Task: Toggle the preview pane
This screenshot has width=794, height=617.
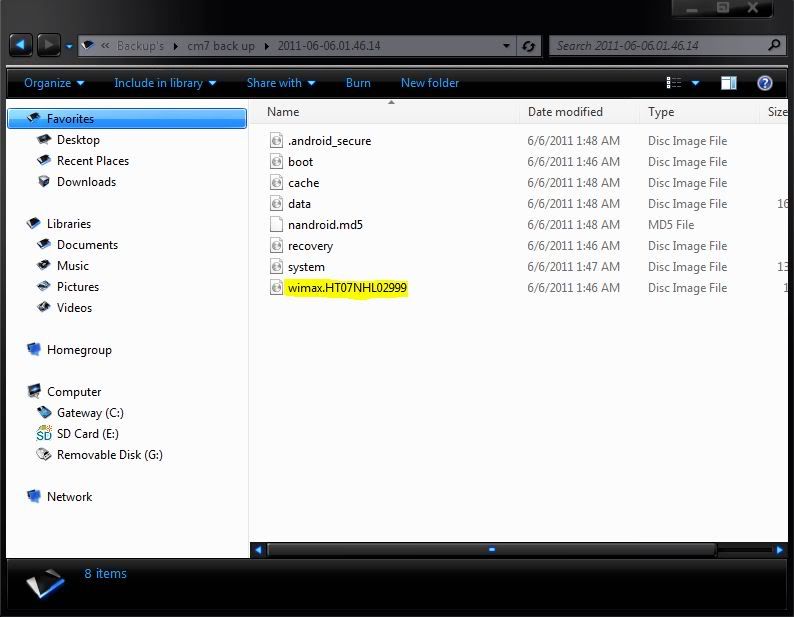Action: pos(729,83)
